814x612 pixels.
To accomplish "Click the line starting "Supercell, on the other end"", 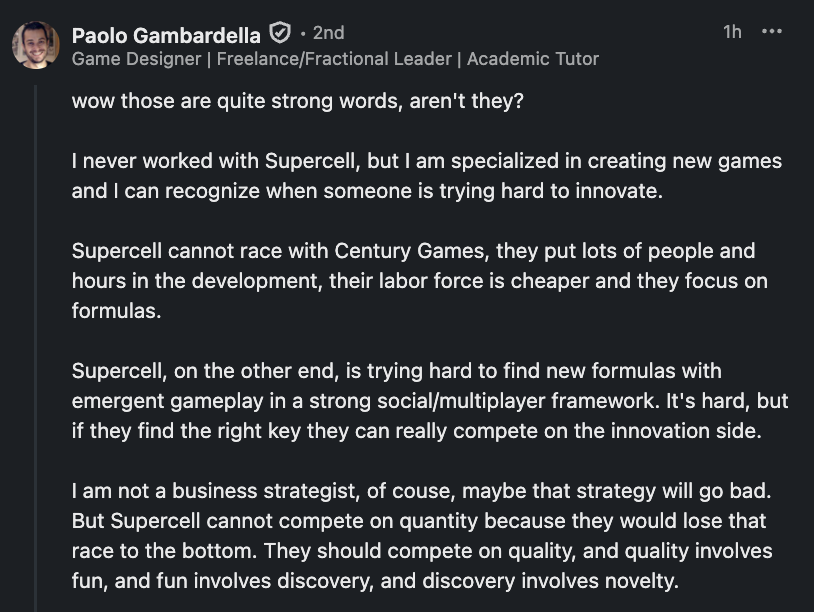I will coord(396,371).
